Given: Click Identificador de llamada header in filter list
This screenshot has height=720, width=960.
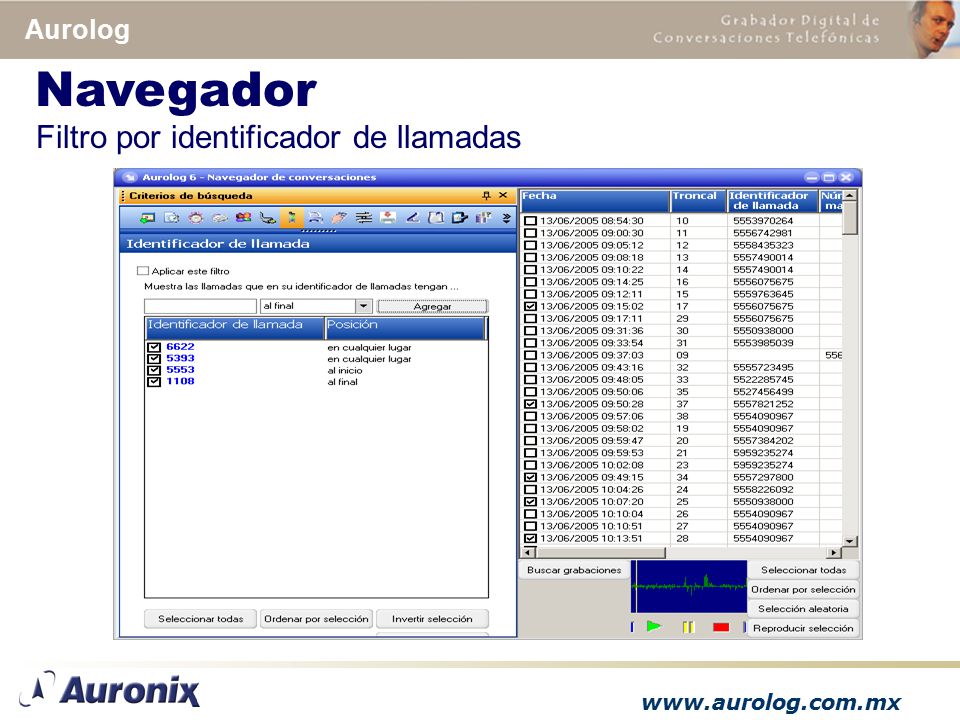Looking at the screenshot, I should 234,328.
